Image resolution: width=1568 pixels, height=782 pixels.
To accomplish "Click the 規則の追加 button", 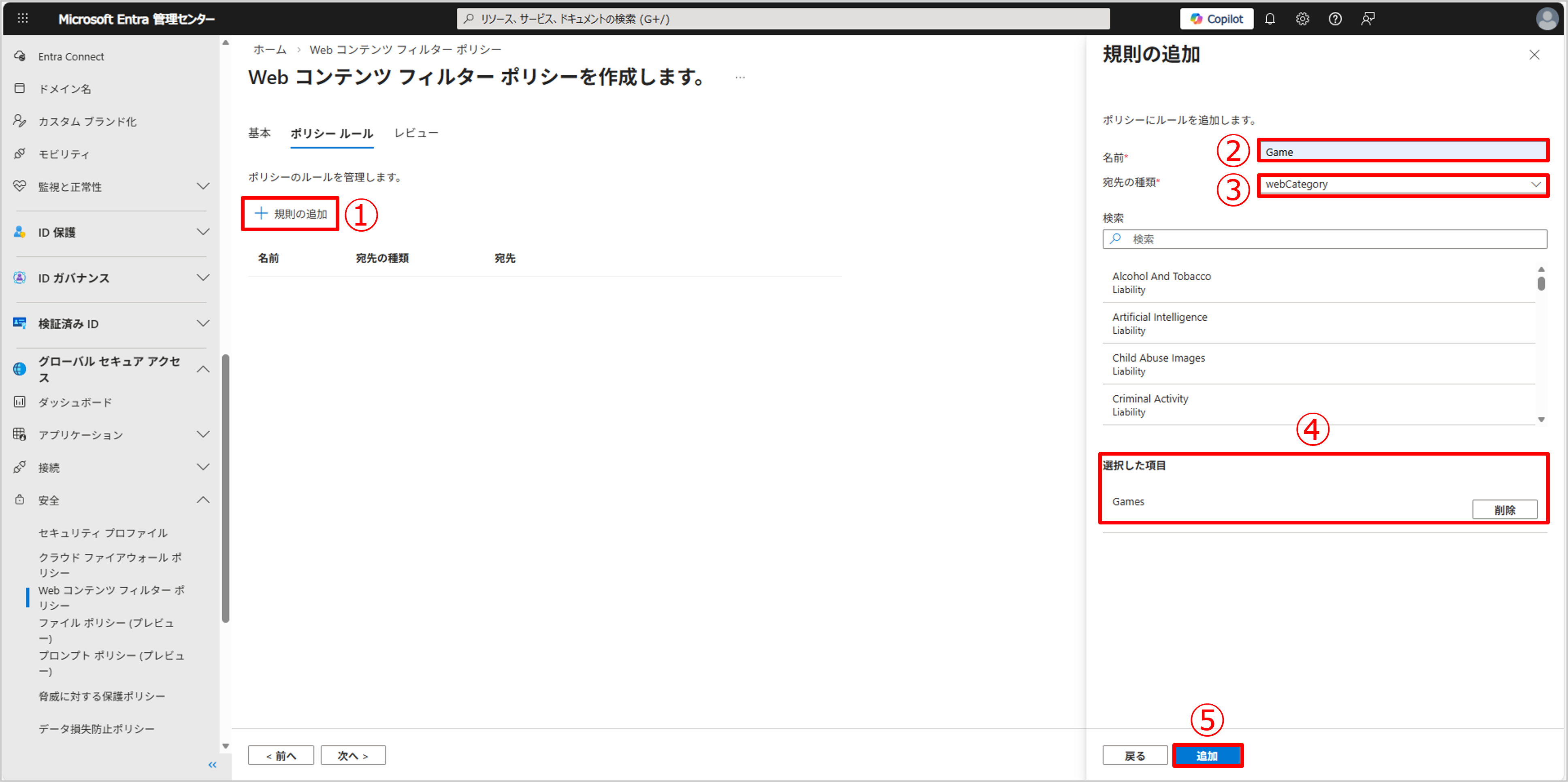I will pos(290,213).
